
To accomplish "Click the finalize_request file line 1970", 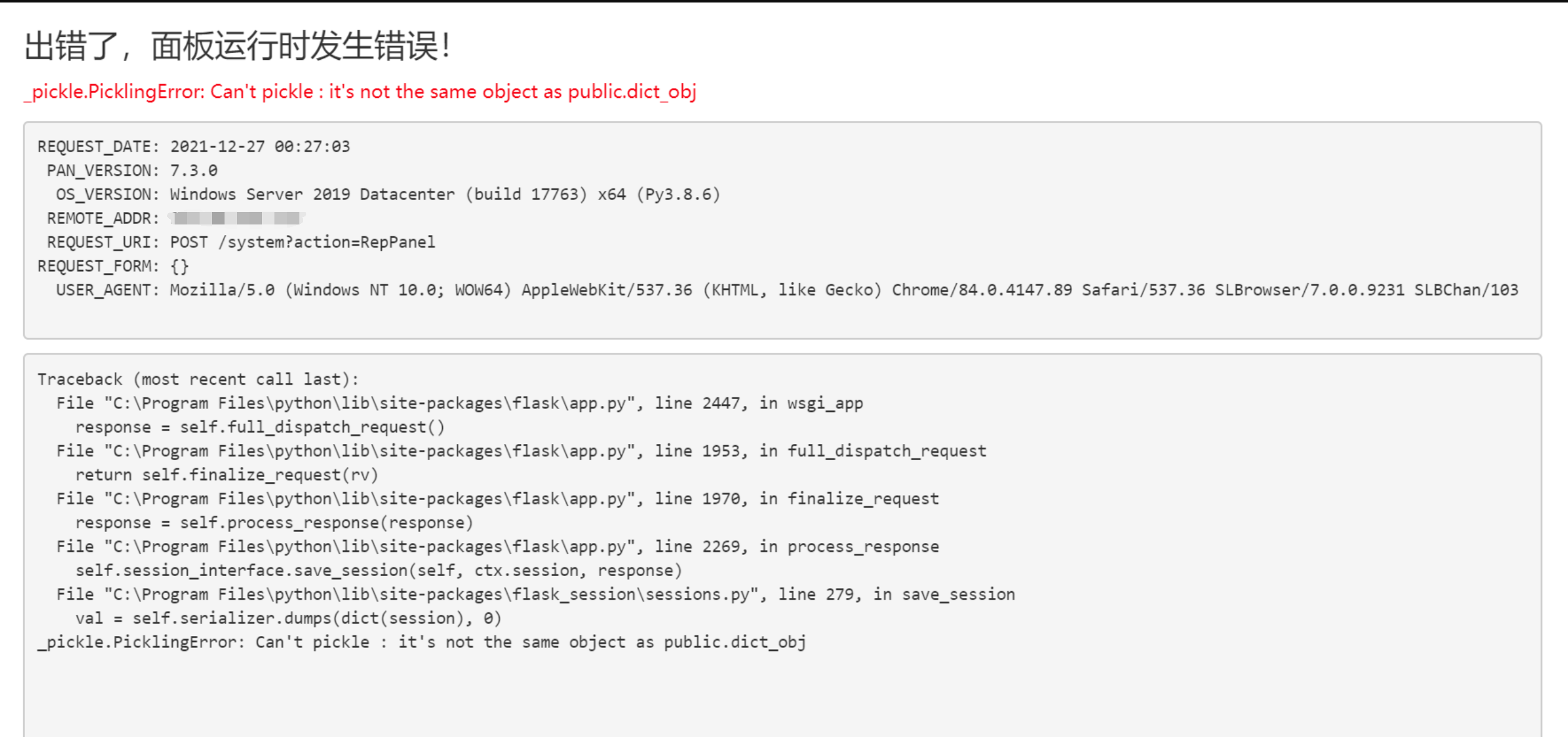I will (498, 499).
